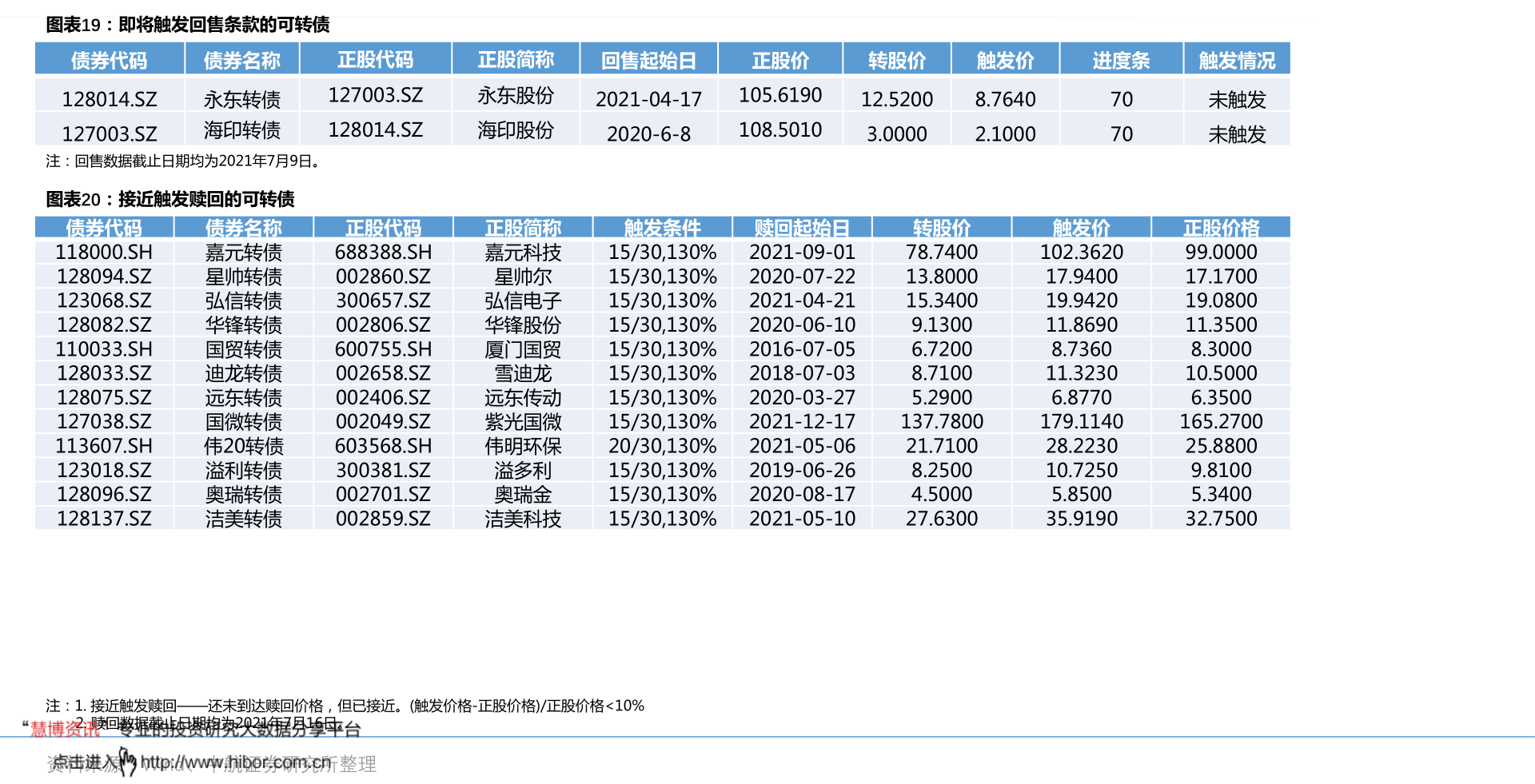Click bond code 128075.SZ

[x=104, y=397]
